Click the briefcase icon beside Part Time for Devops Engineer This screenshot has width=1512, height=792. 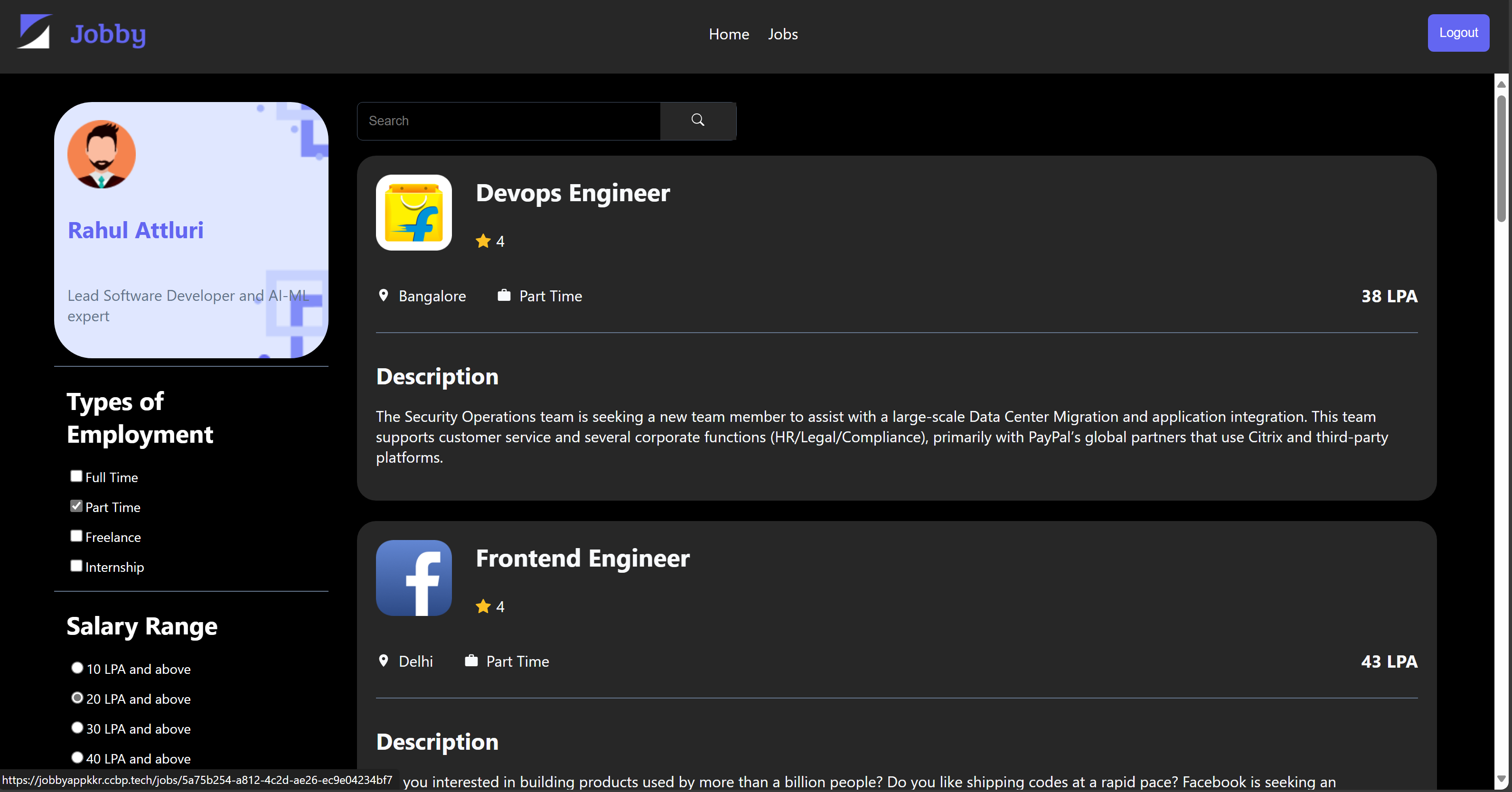pyautogui.click(x=504, y=295)
